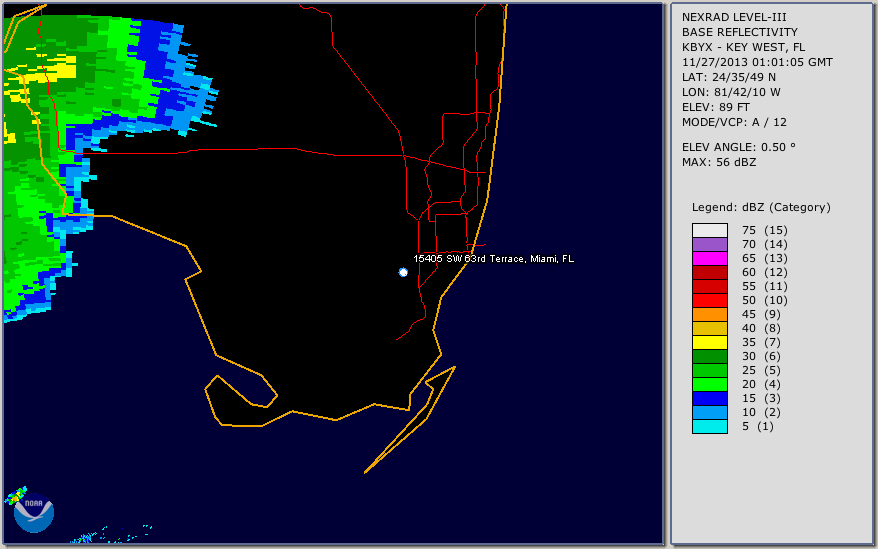Click the 'MAX: 56 dBZ' value
878x549 pixels.
pos(719,162)
